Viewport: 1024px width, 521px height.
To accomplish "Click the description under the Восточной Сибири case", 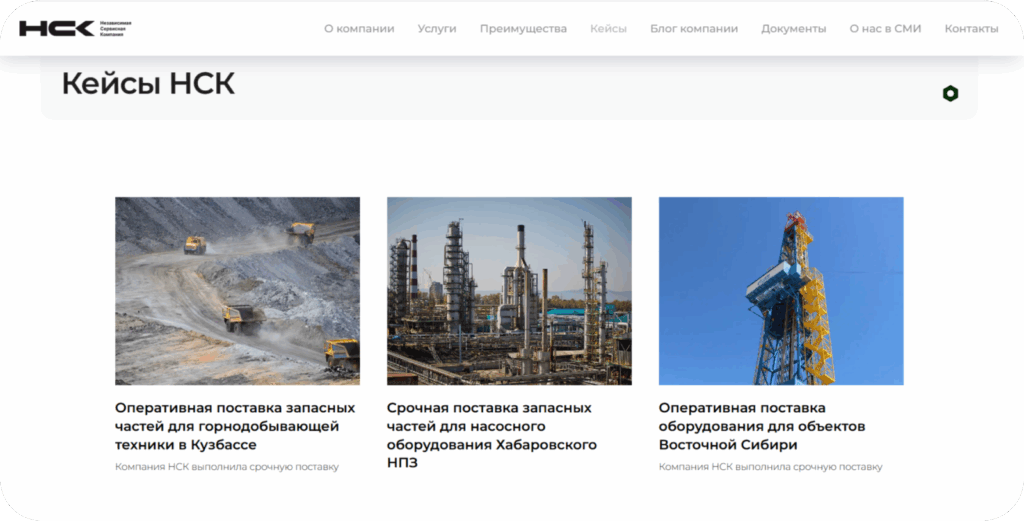I will pos(770,467).
